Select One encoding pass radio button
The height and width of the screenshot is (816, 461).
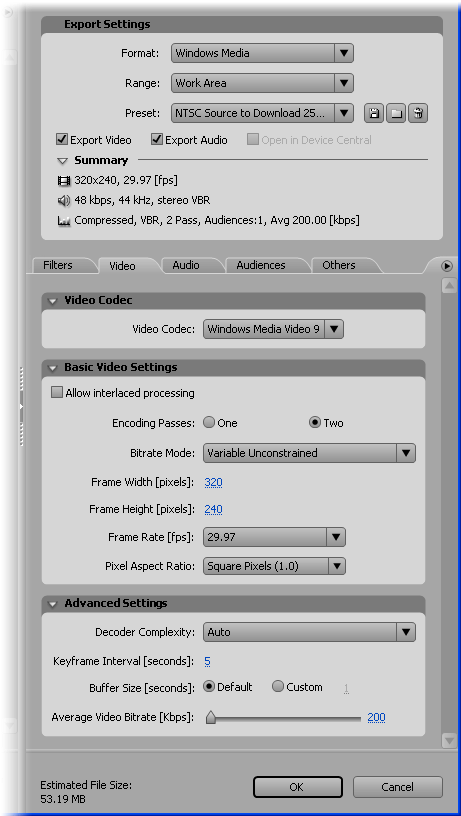209,423
